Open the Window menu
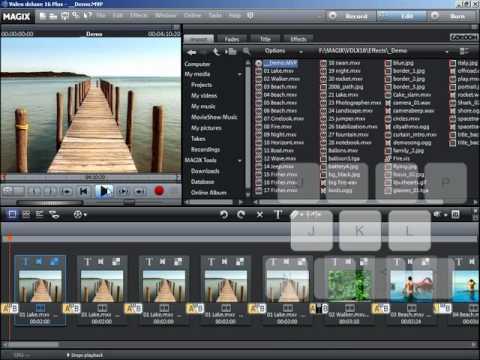 click(x=165, y=16)
